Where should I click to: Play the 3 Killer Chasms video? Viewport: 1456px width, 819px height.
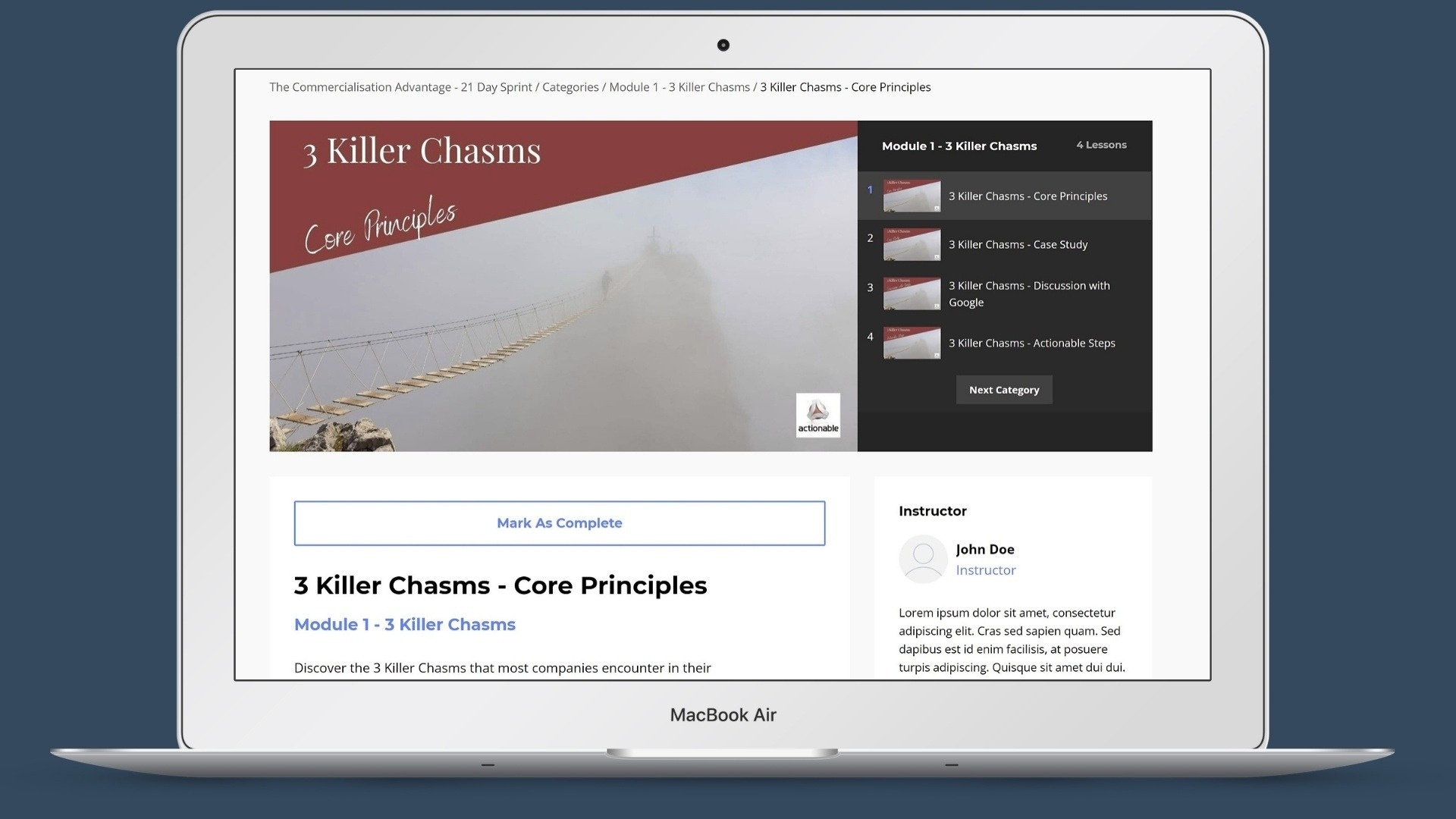(x=563, y=286)
